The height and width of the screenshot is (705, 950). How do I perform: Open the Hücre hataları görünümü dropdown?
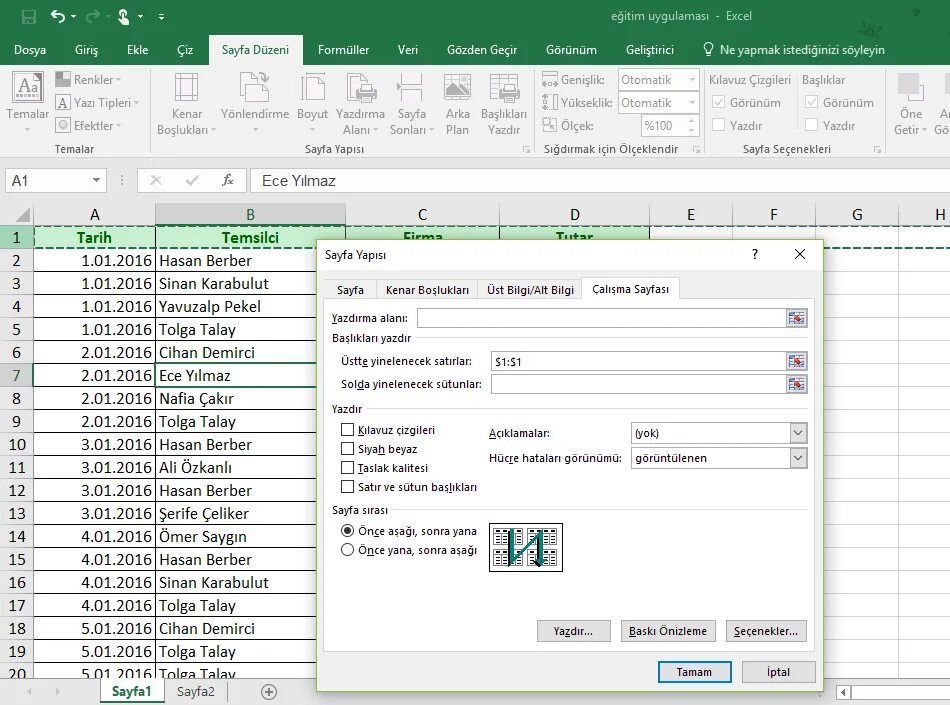point(798,458)
